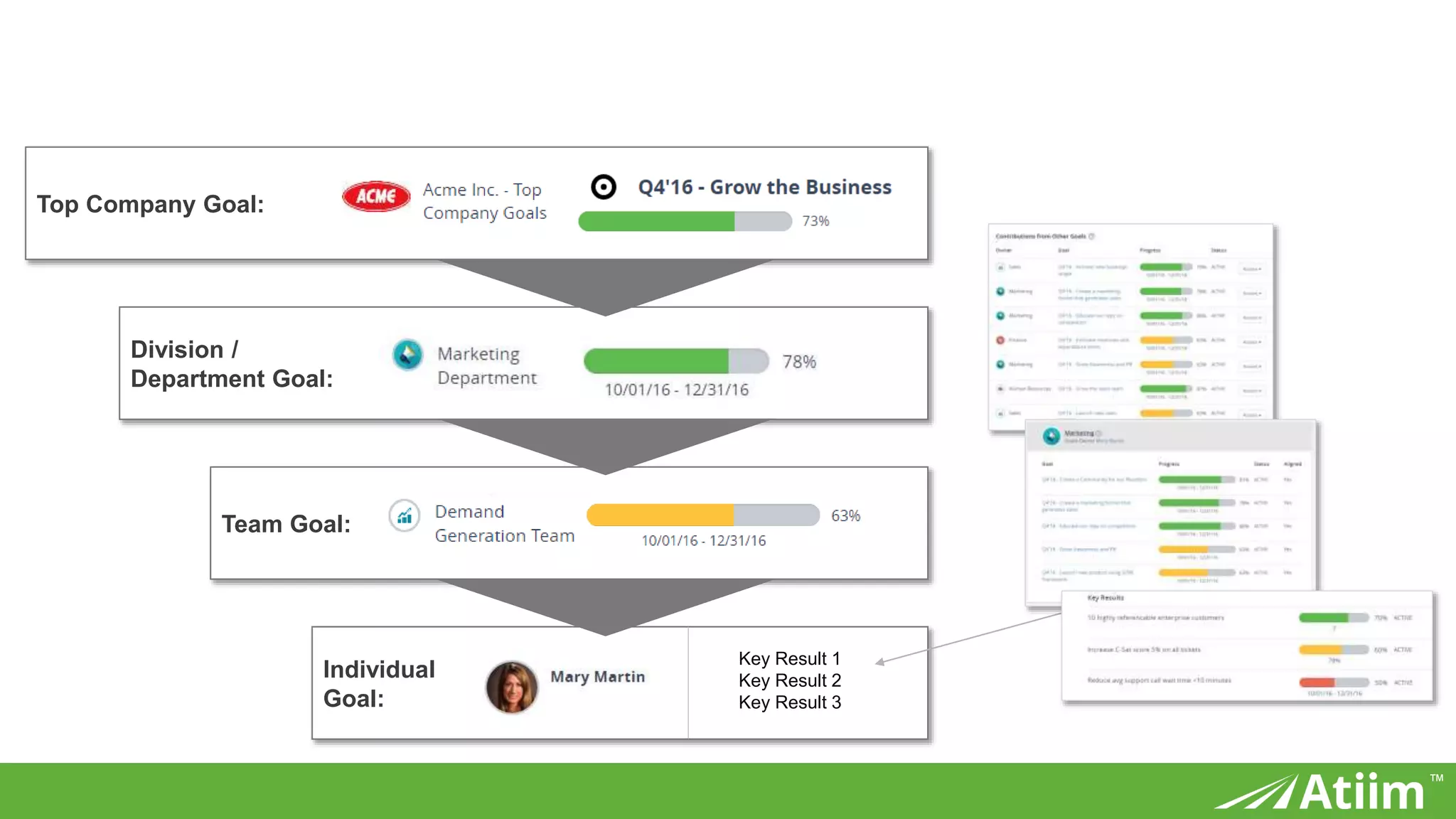The height and width of the screenshot is (819, 1456).
Task: Click the first Sales owner icon in contributions list
Action: (x=1000, y=267)
